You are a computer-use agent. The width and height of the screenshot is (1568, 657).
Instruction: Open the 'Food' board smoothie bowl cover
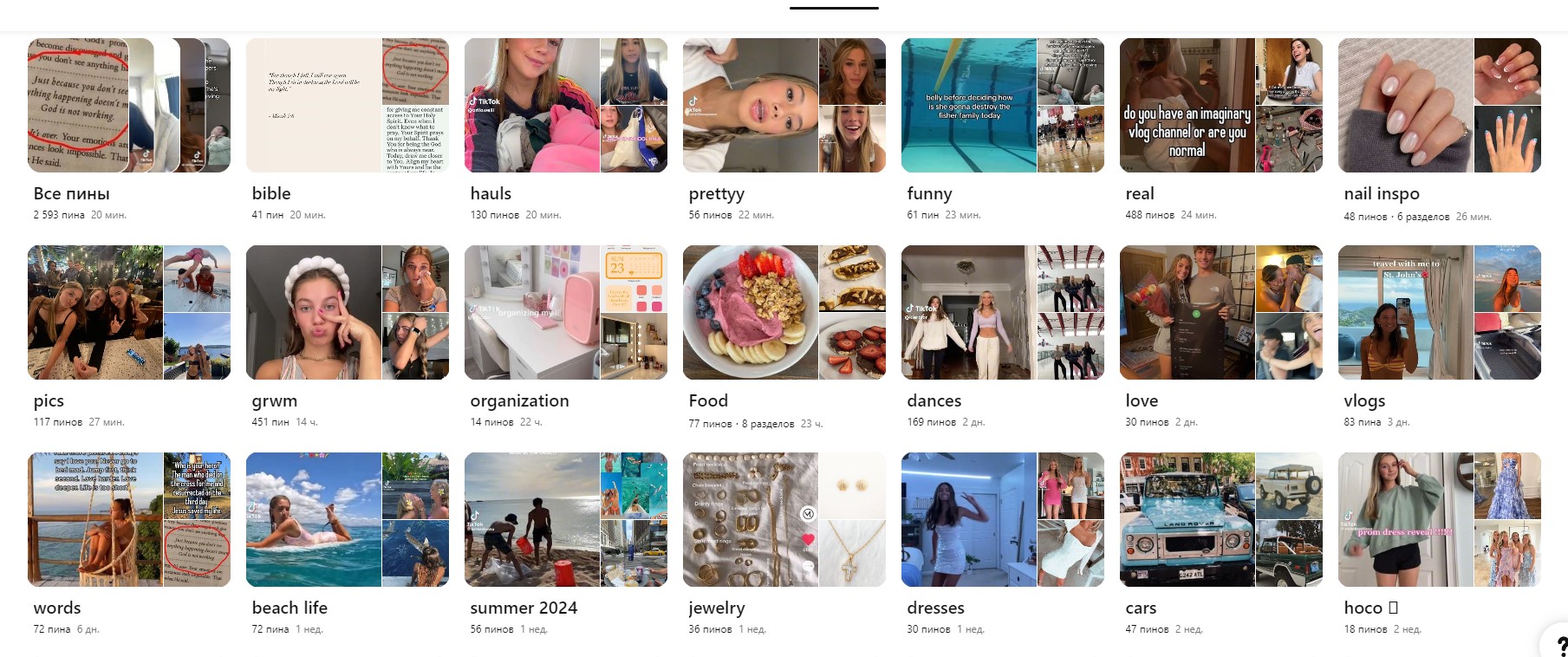pos(751,312)
